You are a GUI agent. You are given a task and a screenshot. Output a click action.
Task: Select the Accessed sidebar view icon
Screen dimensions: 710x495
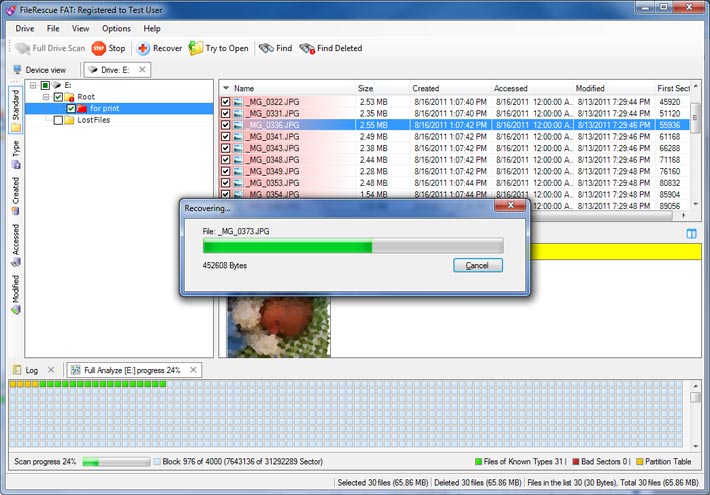(16, 261)
